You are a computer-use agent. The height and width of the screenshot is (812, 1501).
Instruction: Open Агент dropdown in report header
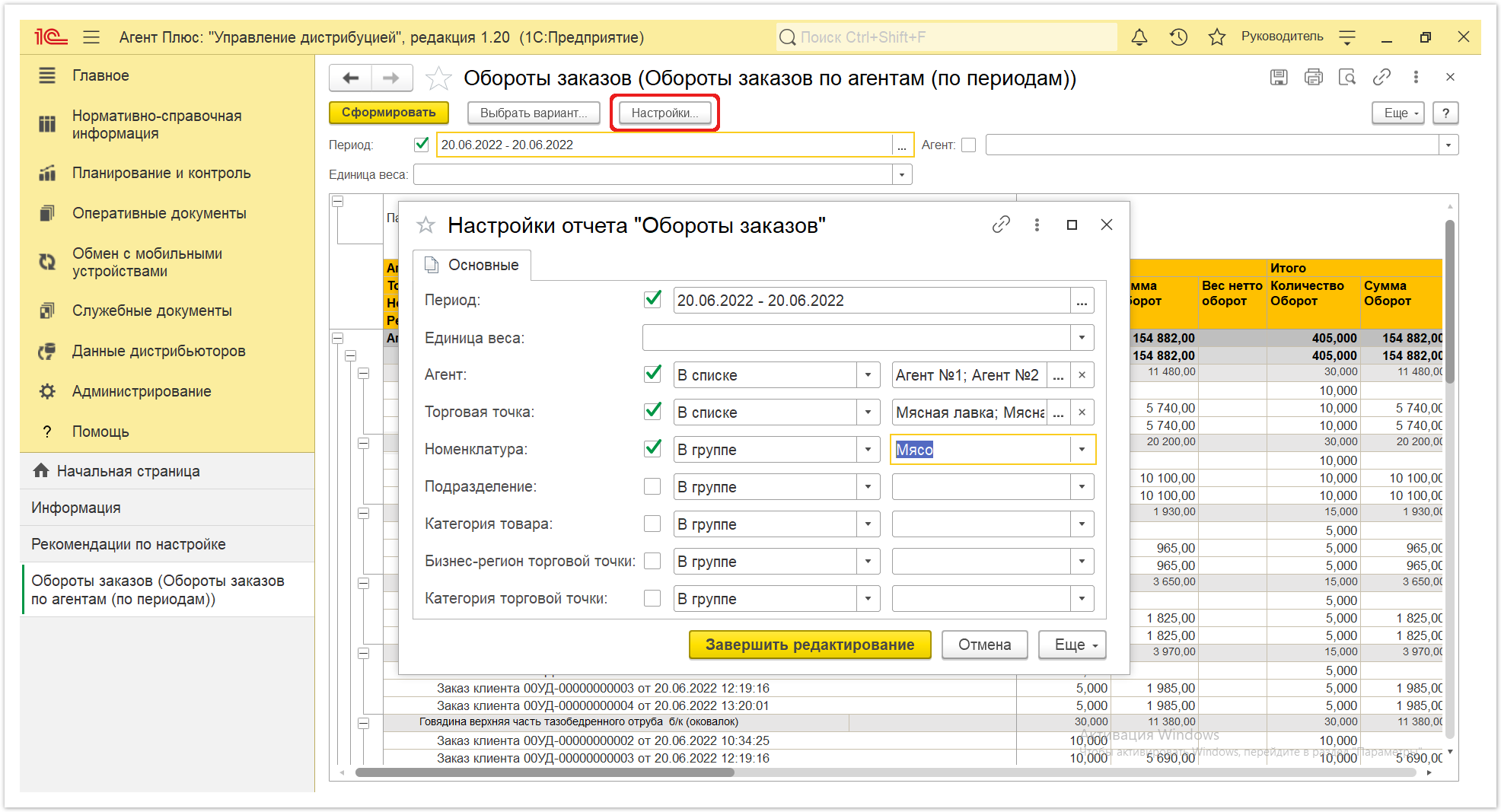(1448, 145)
